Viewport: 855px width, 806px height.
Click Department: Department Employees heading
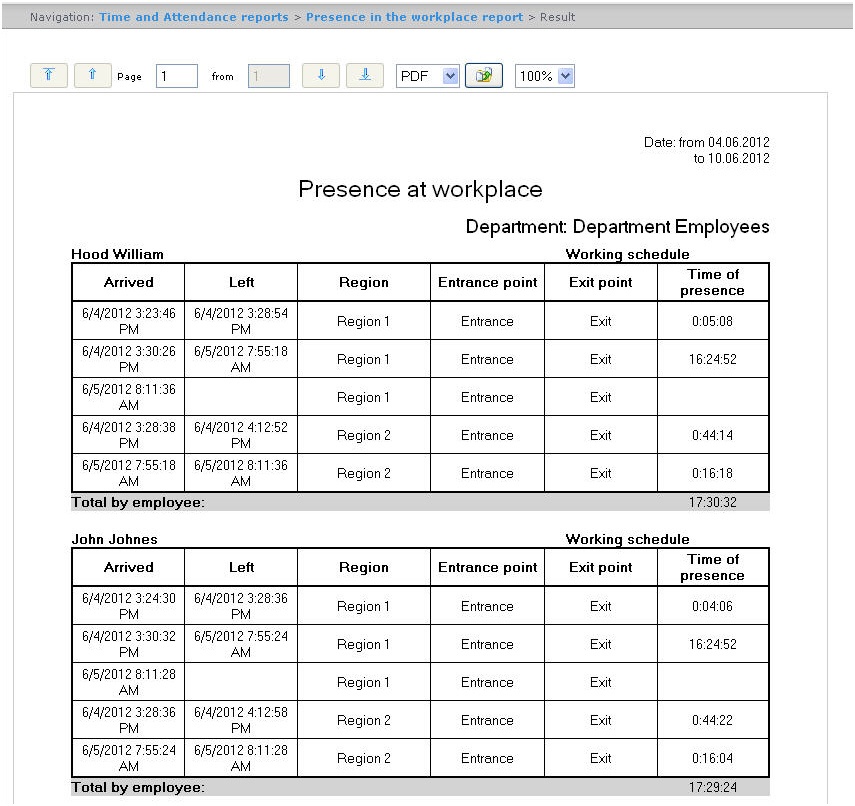pyautogui.click(x=617, y=227)
